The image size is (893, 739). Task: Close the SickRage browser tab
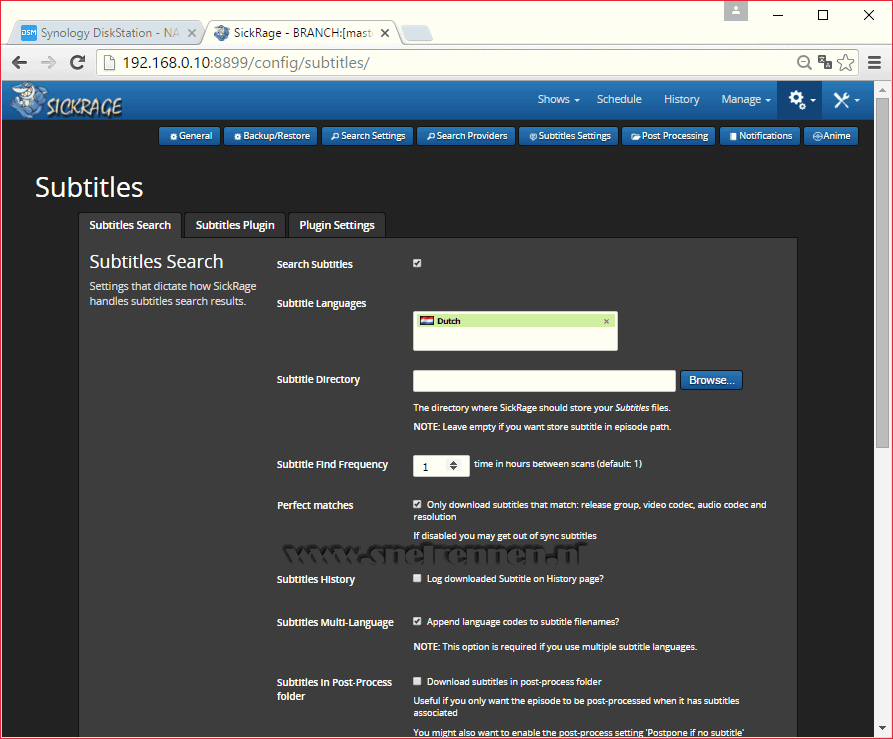point(385,33)
